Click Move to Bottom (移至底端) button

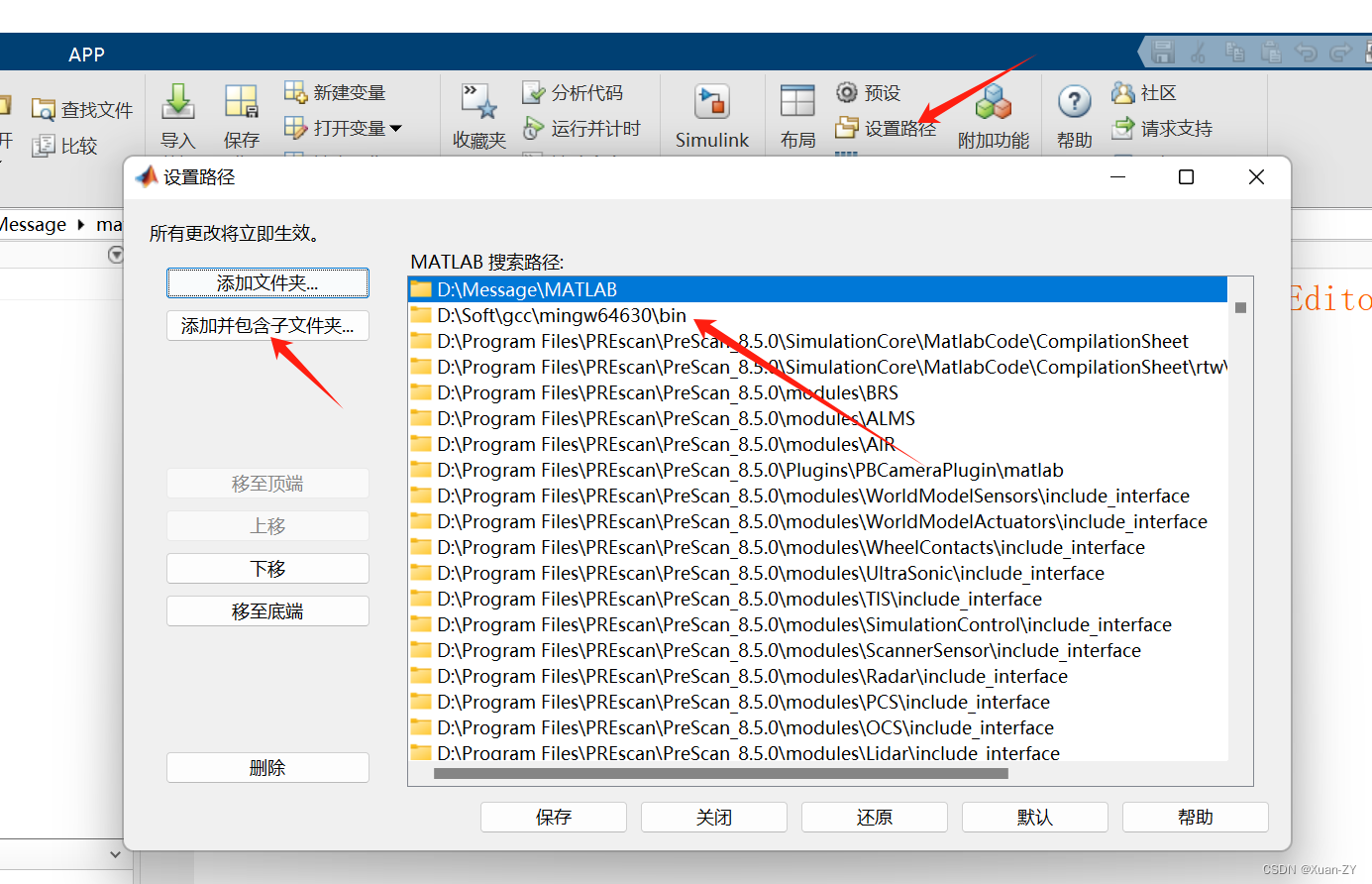[x=267, y=611]
